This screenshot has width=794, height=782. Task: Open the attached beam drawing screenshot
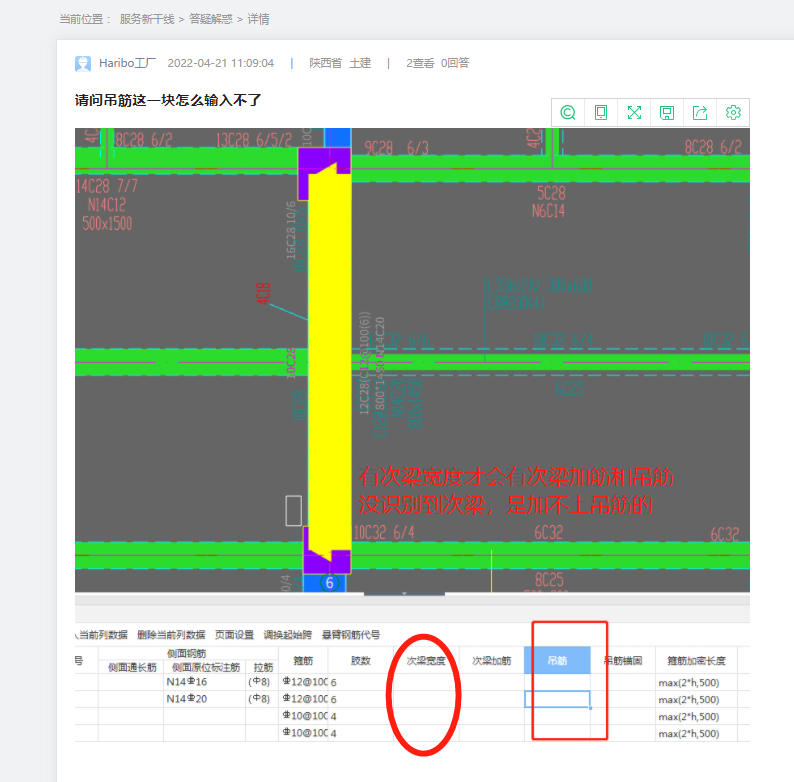coord(412,436)
